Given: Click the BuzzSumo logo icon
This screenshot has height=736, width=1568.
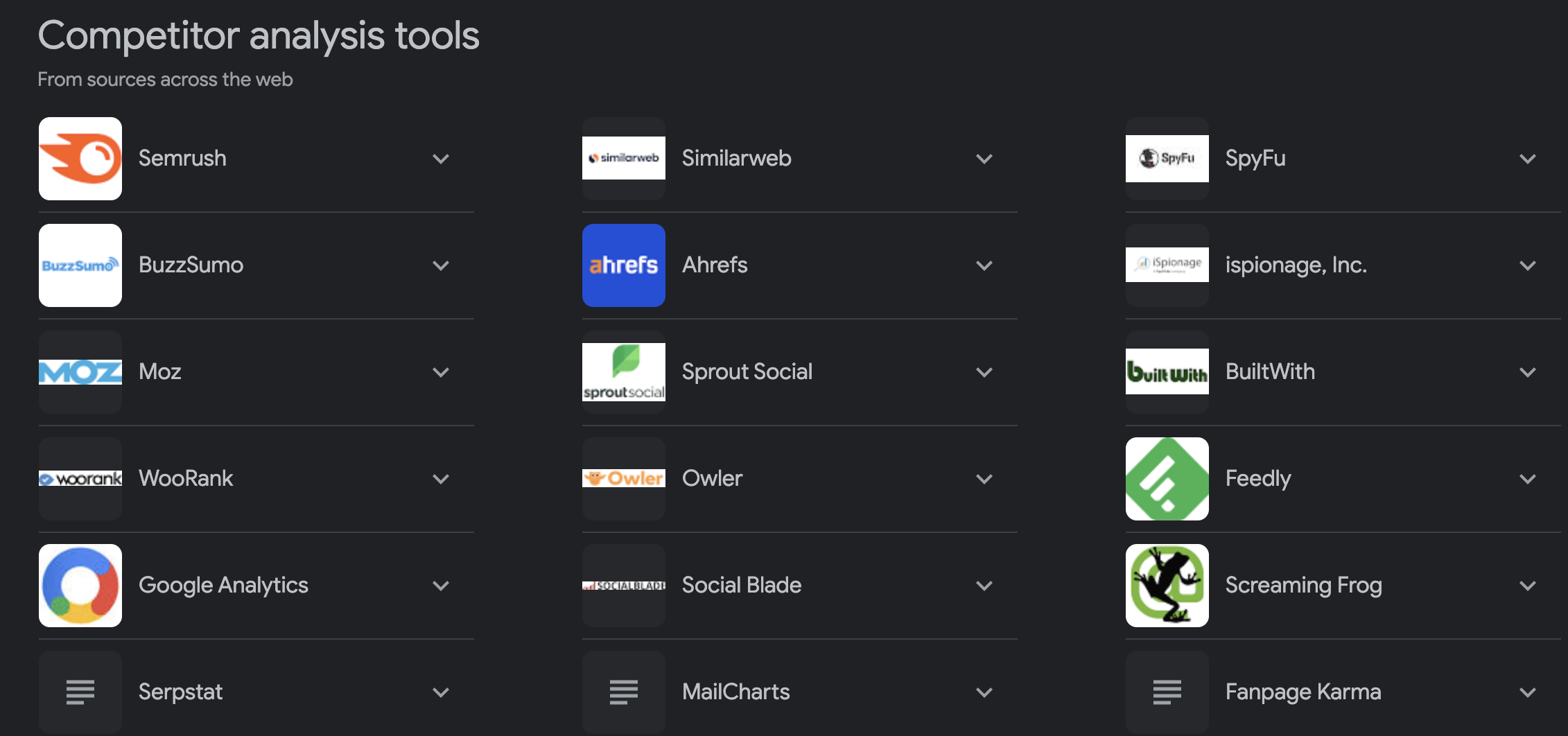Looking at the screenshot, I should 80,265.
